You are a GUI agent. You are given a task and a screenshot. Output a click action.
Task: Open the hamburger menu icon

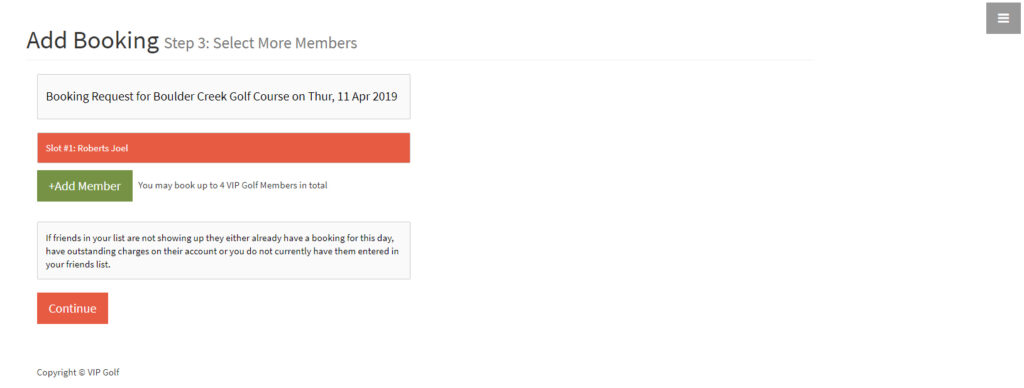click(1003, 18)
